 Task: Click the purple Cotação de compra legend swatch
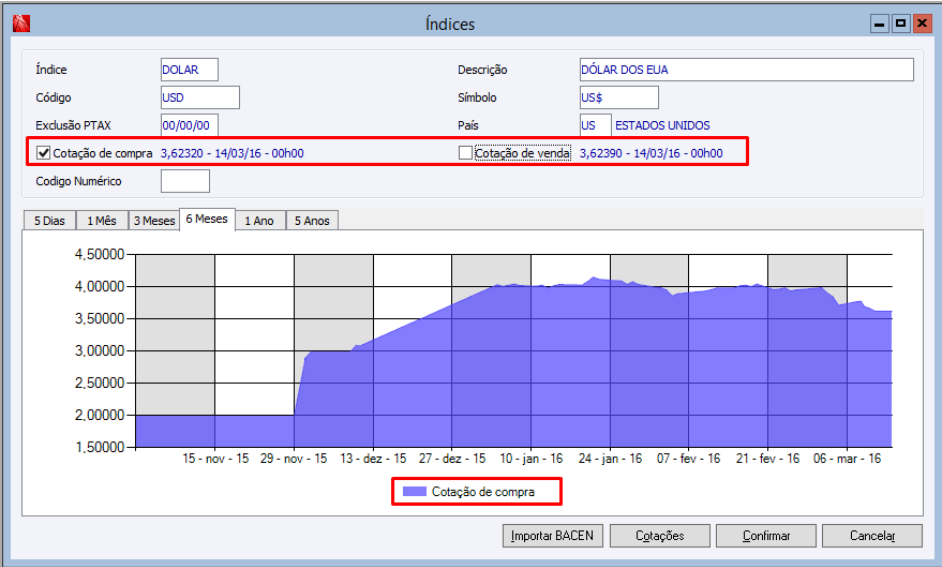[415, 491]
